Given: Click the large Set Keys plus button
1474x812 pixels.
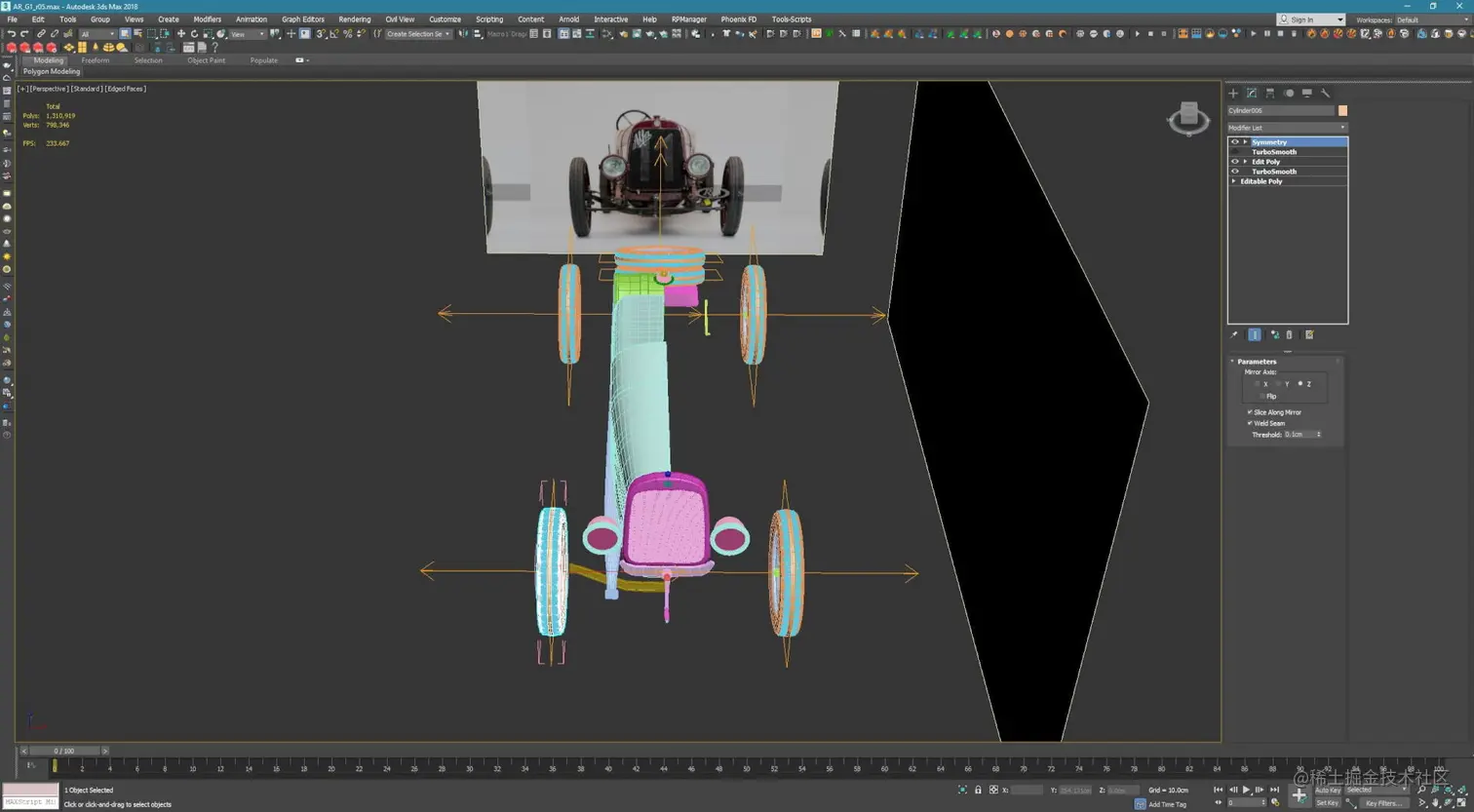Looking at the screenshot, I should tap(1299, 796).
